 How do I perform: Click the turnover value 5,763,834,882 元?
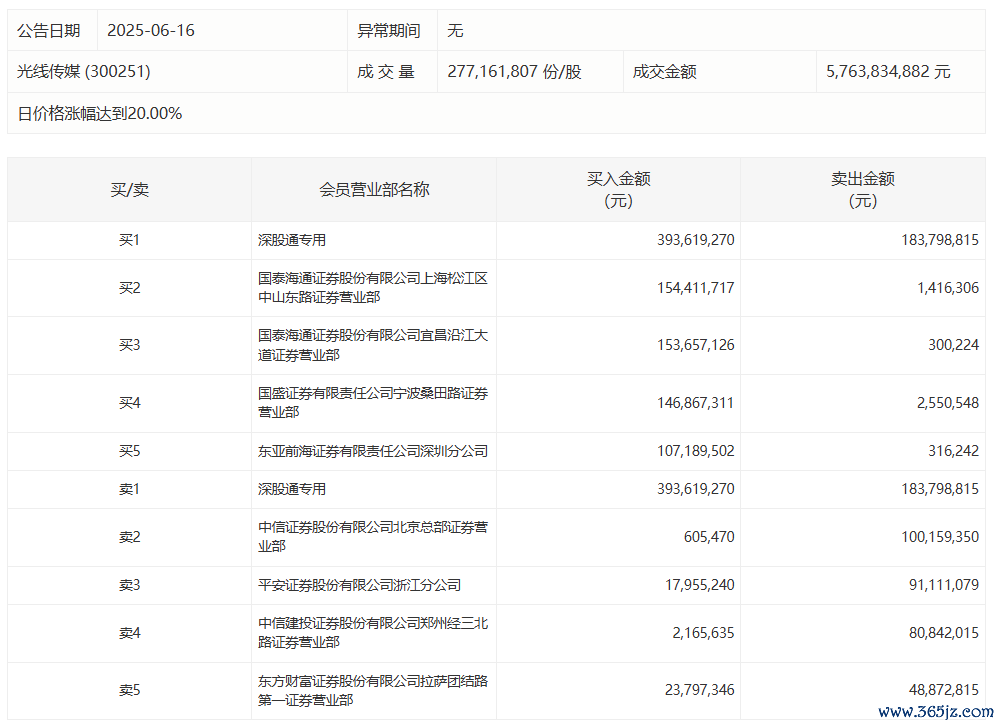[888, 71]
